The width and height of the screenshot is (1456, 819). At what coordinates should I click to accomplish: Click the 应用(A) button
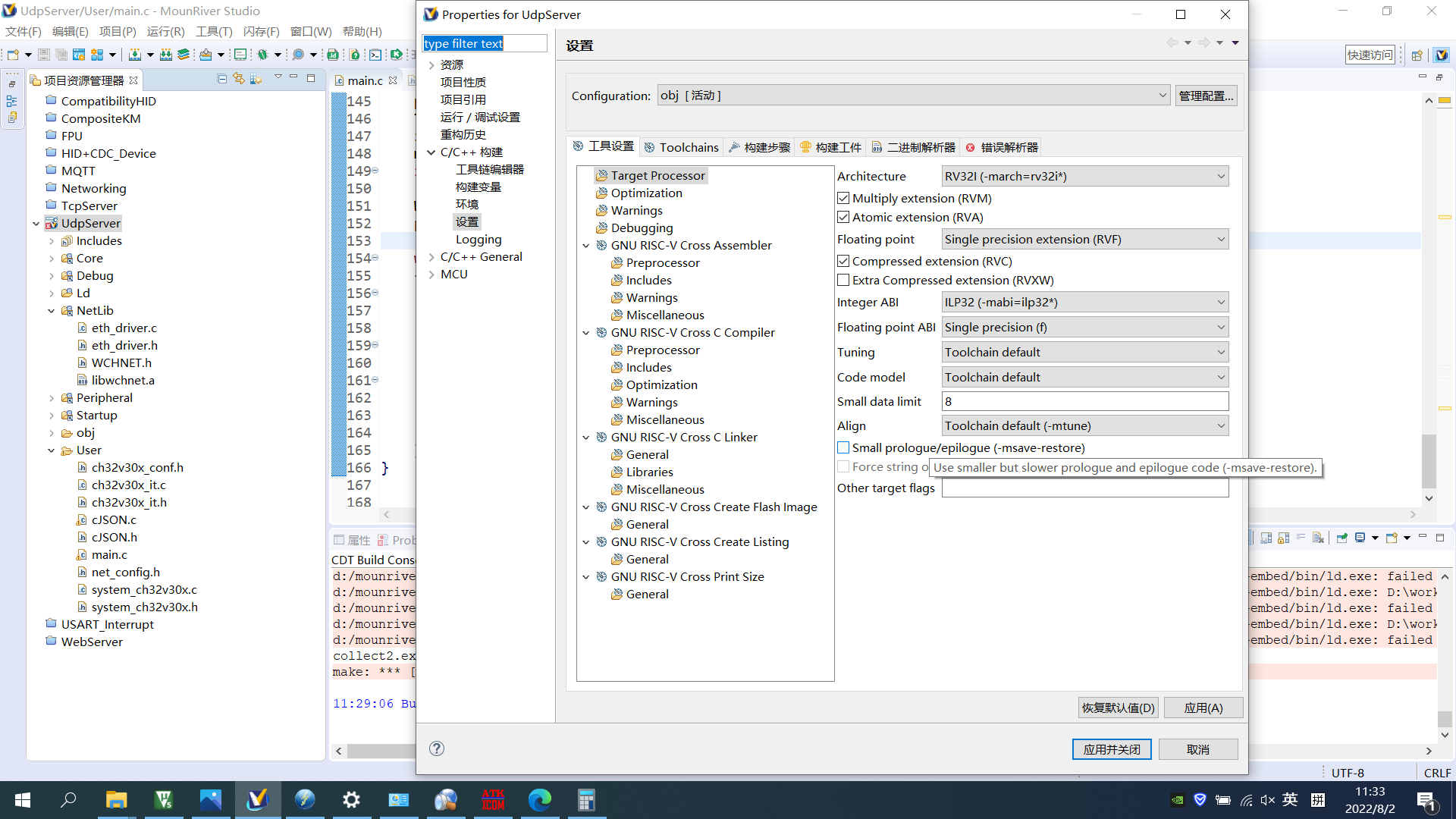[x=1203, y=708]
